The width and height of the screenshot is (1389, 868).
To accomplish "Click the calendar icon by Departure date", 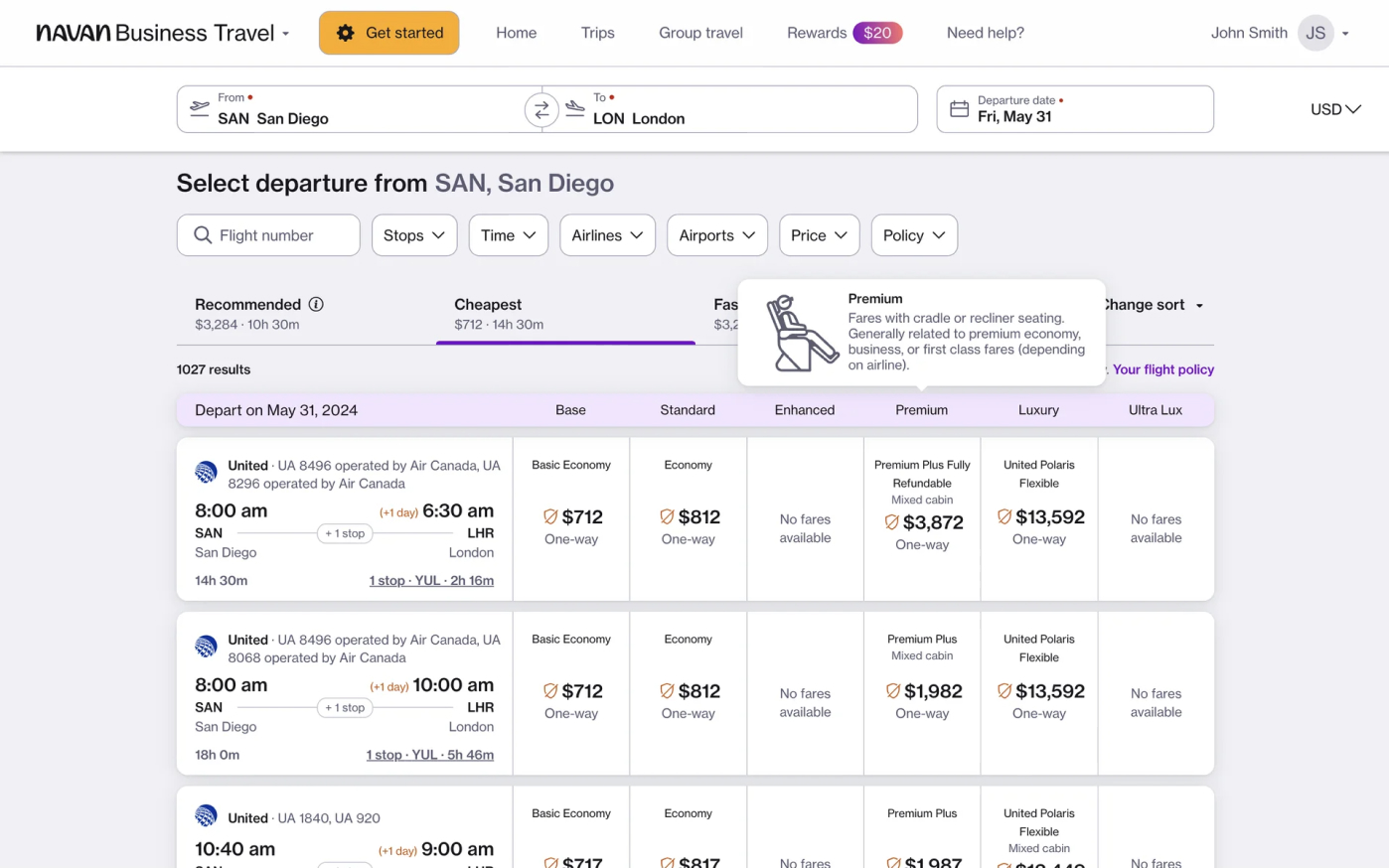I will pyautogui.click(x=959, y=109).
